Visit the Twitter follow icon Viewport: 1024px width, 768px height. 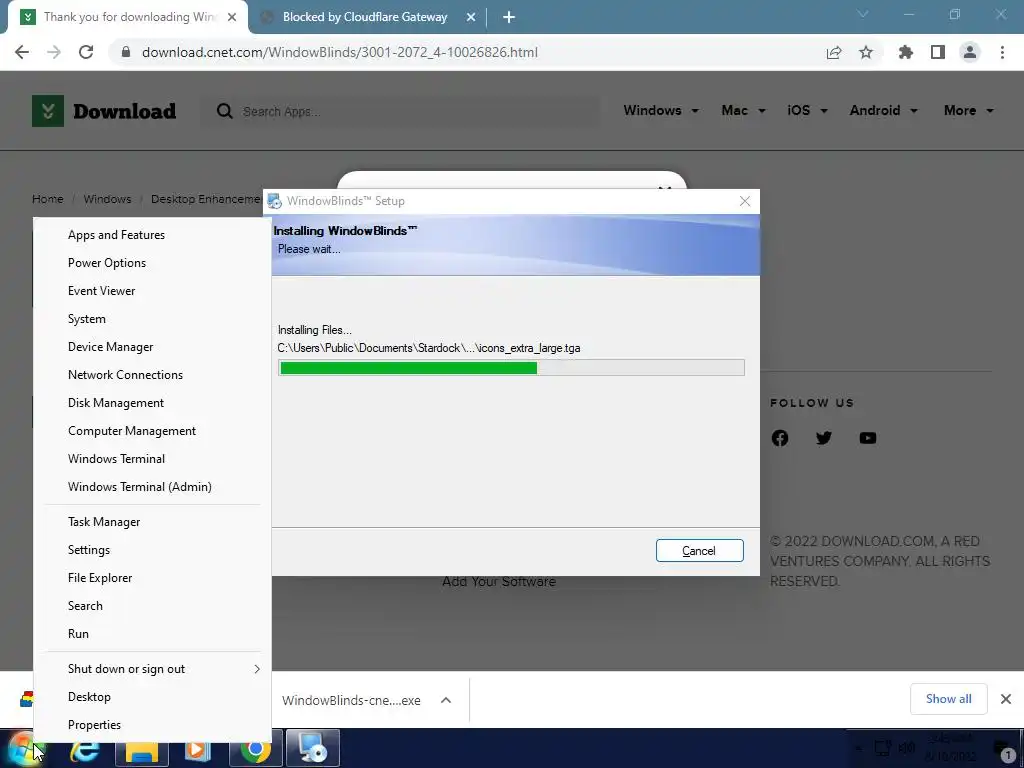point(824,438)
